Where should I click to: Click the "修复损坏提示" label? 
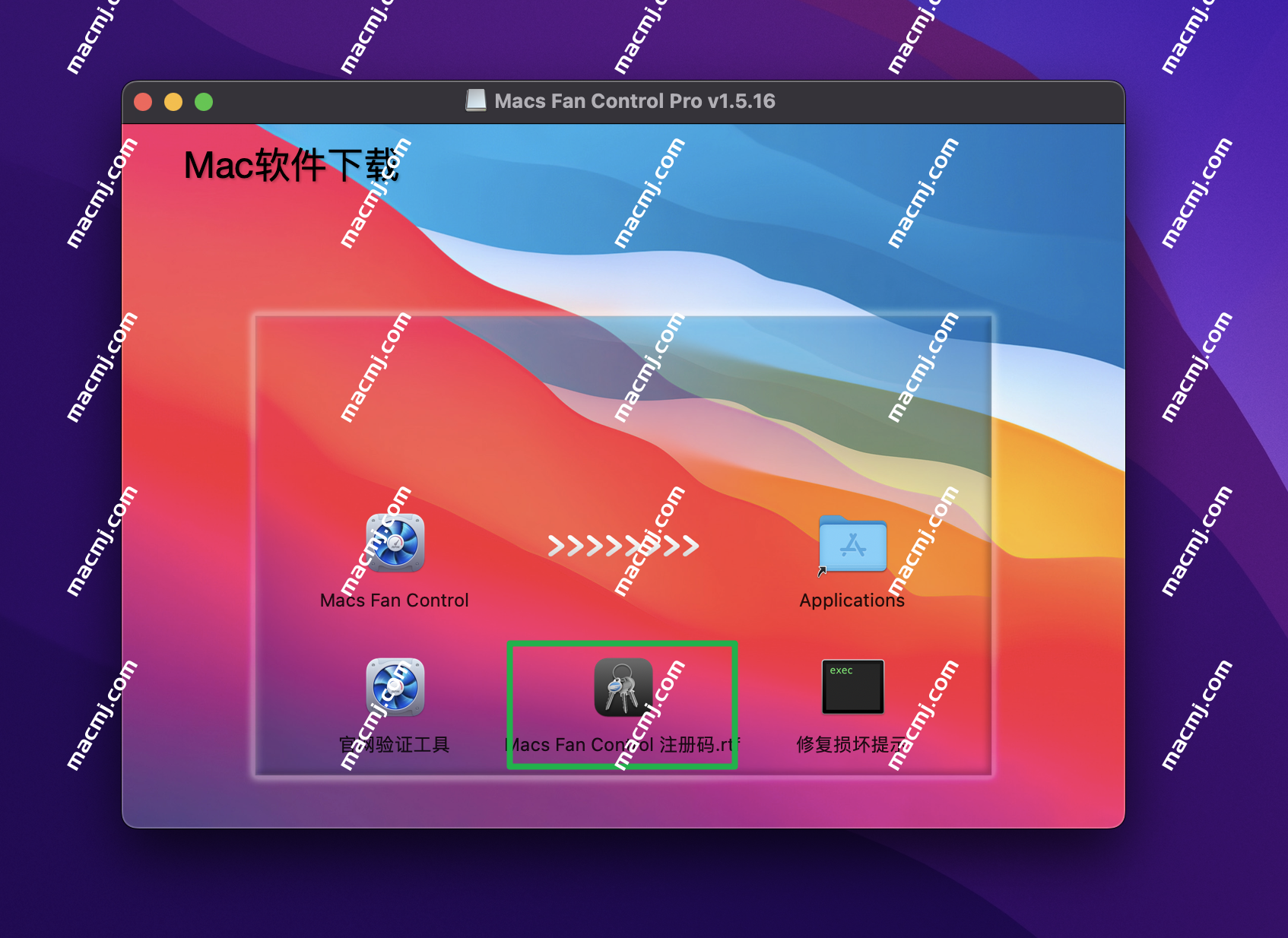click(x=852, y=745)
